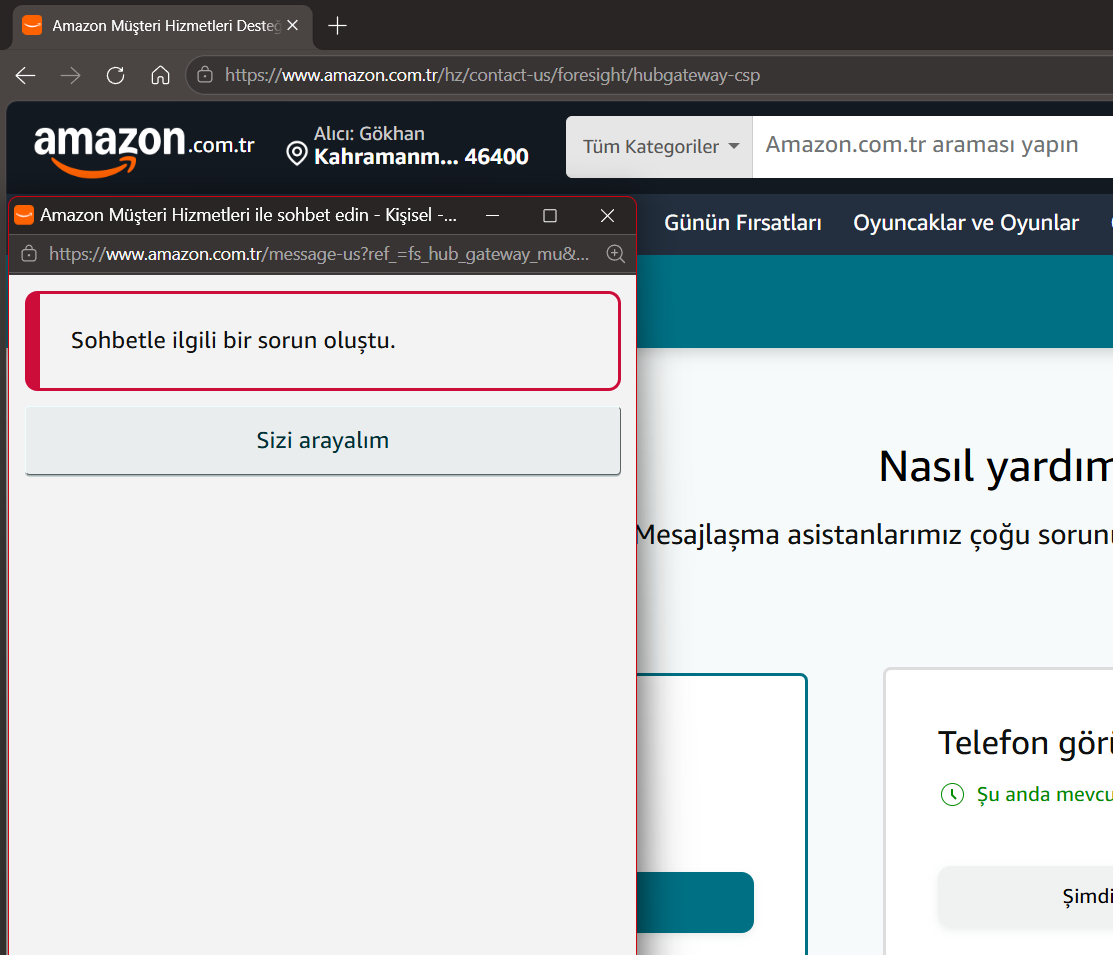Maximize the chat popup window

click(549, 215)
